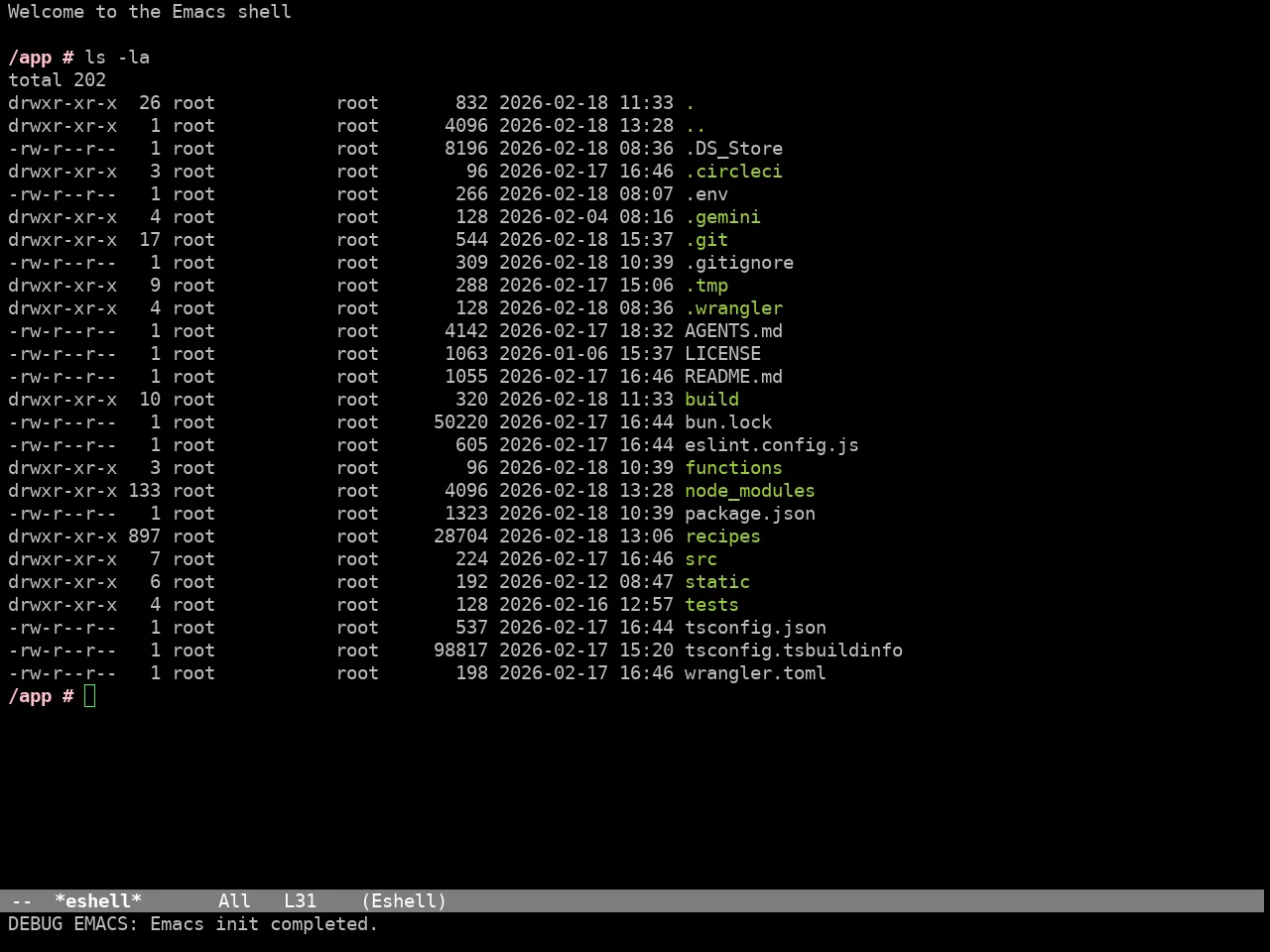This screenshot has height=952, width=1270.
Task: Click the 98817 file size value
Action: (460, 651)
